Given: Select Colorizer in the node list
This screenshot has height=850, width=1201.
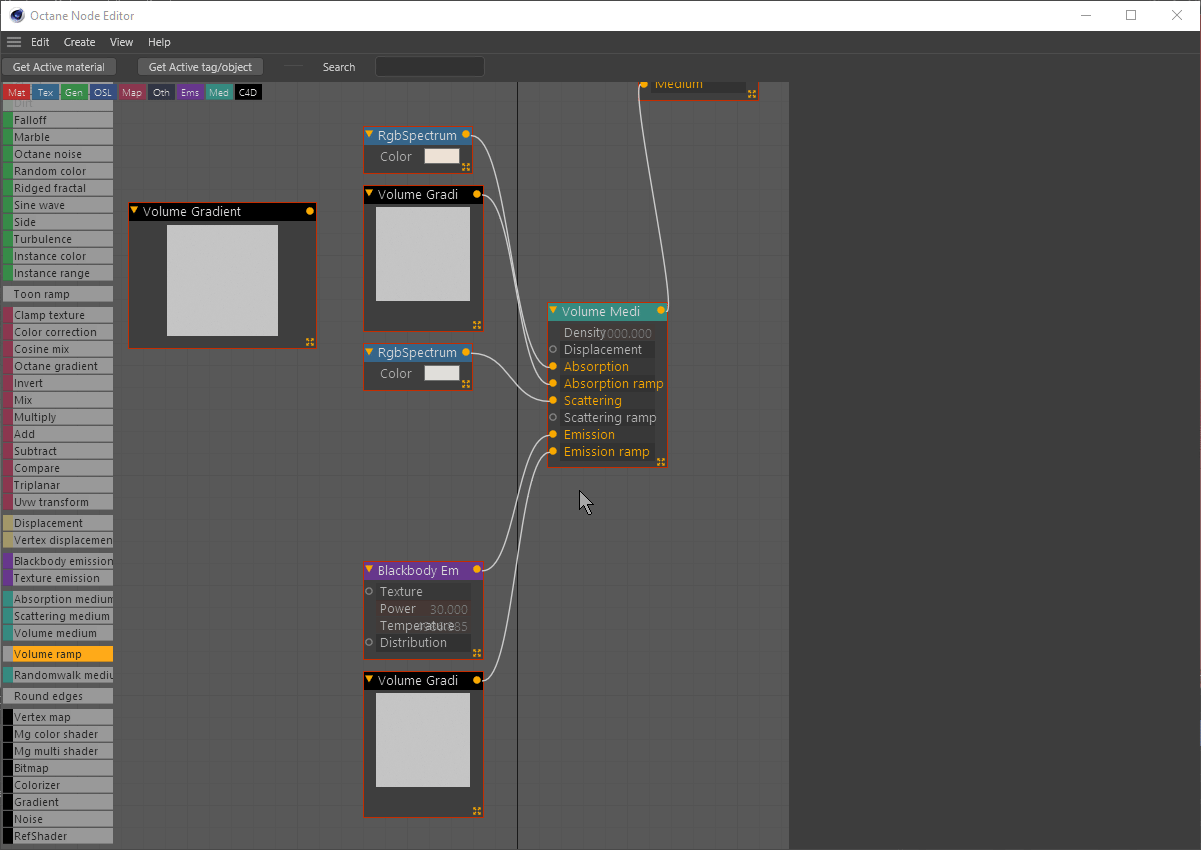Looking at the screenshot, I should pos(58,785).
